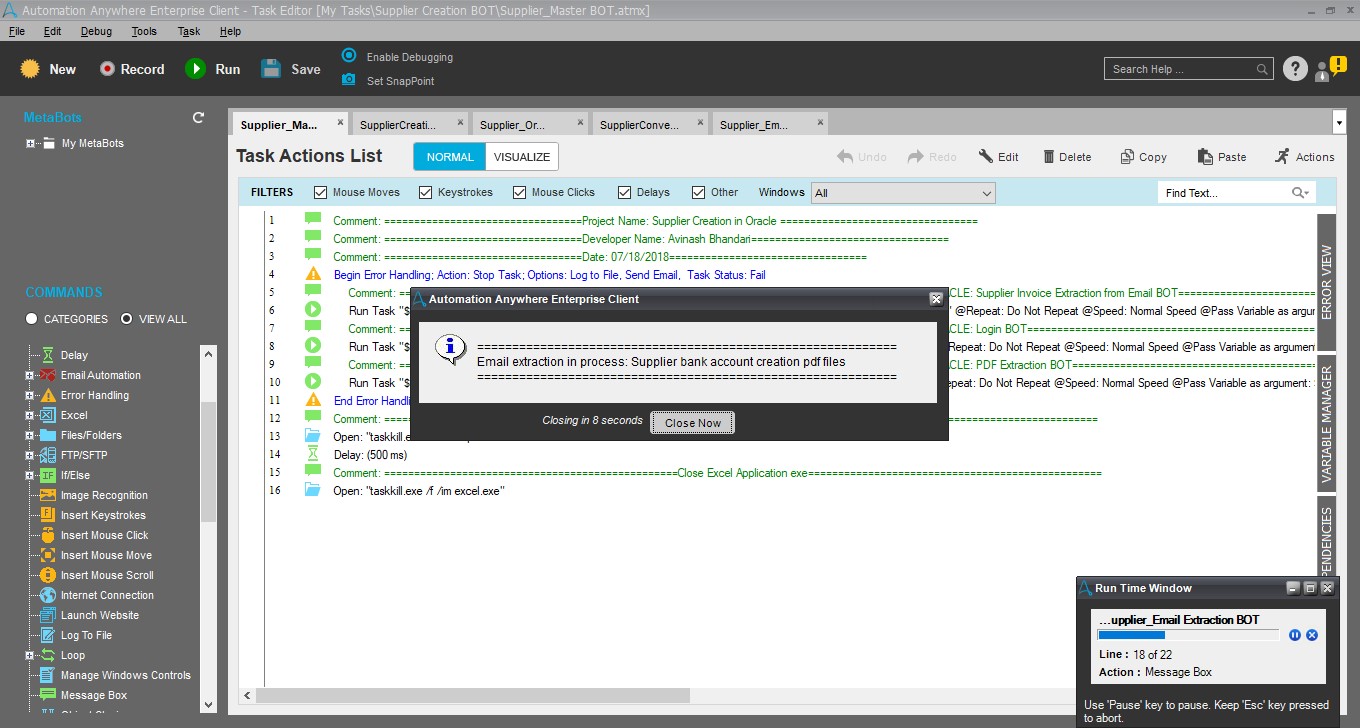Paste an action into the list
Viewport: 1360px width, 728px height.
coord(1204,157)
